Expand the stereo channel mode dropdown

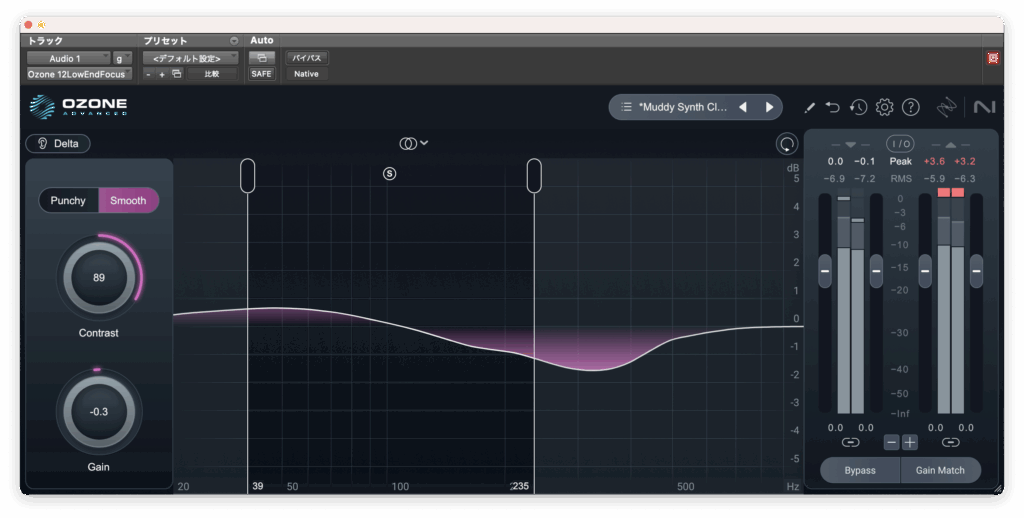click(x=414, y=143)
